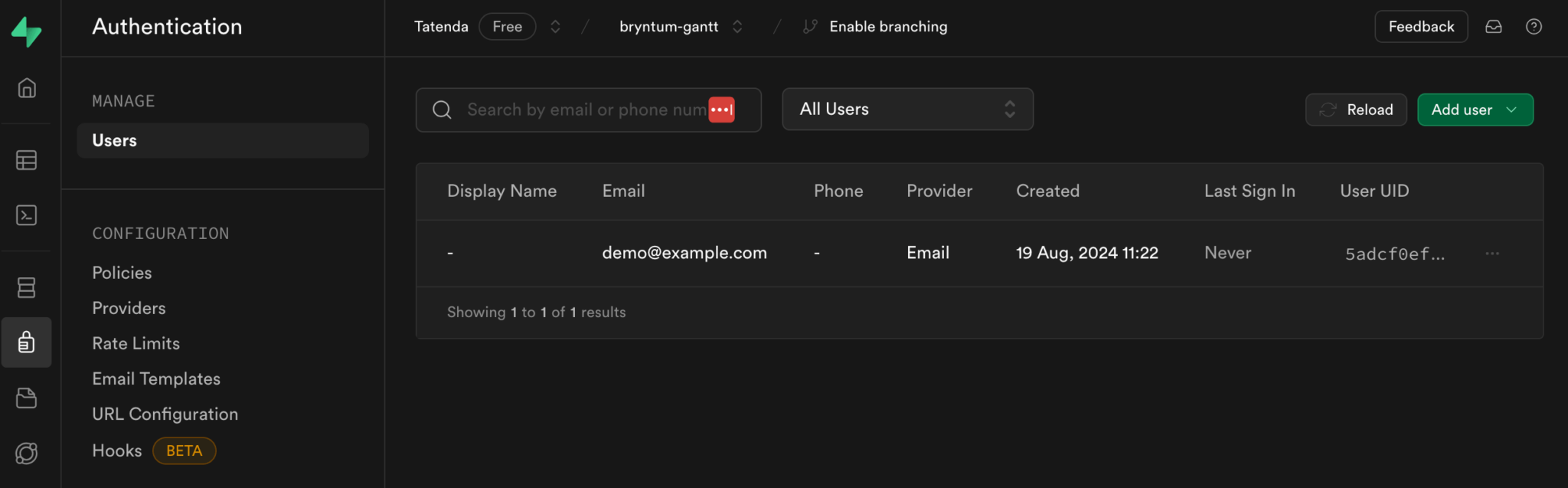
Task: Focus the search by email field
Action: (588, 110)
